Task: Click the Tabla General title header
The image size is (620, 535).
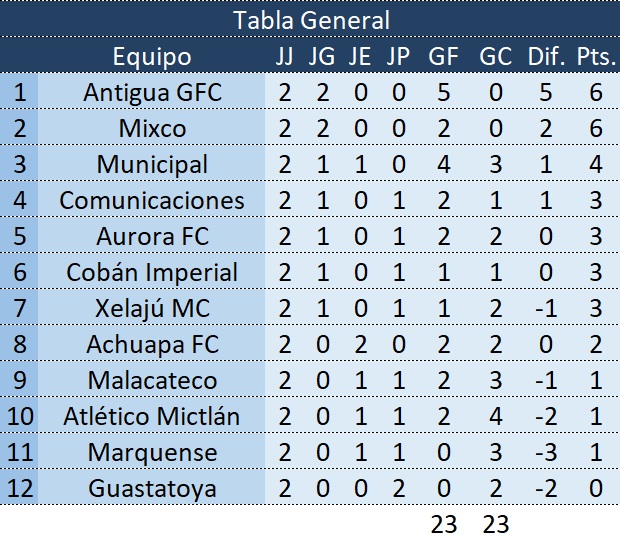Action: pyautogui.click(x=310, y=19)
